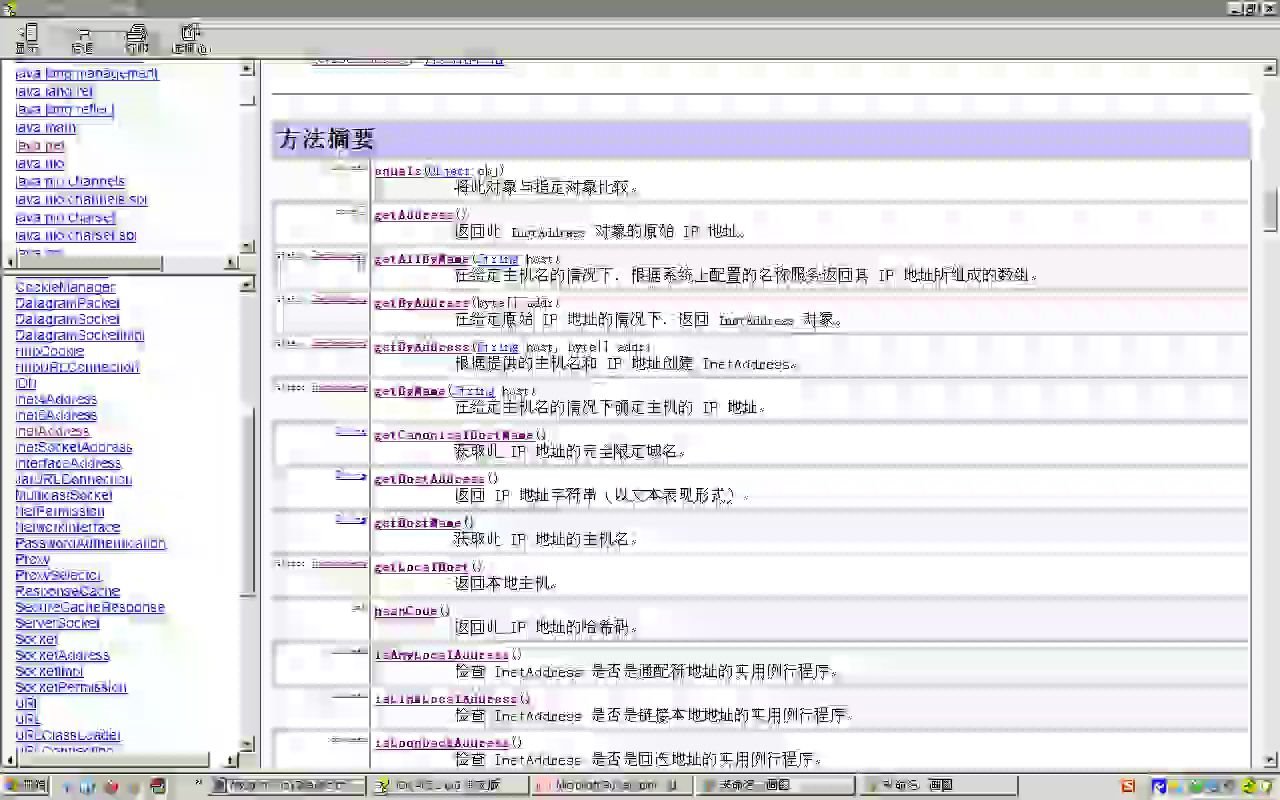The height and width of the screenshot is (800, 1280).
Task: Jump to the getHostAddress method
Action: point(429,479)
